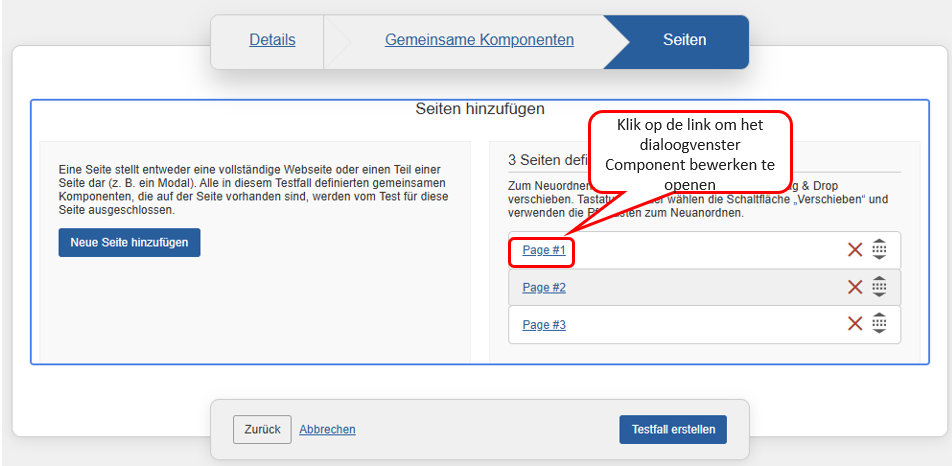This screenshot has height=466, width=952.
Task: Click the Seiten hinzufügen heading
Action: [479, 109]
